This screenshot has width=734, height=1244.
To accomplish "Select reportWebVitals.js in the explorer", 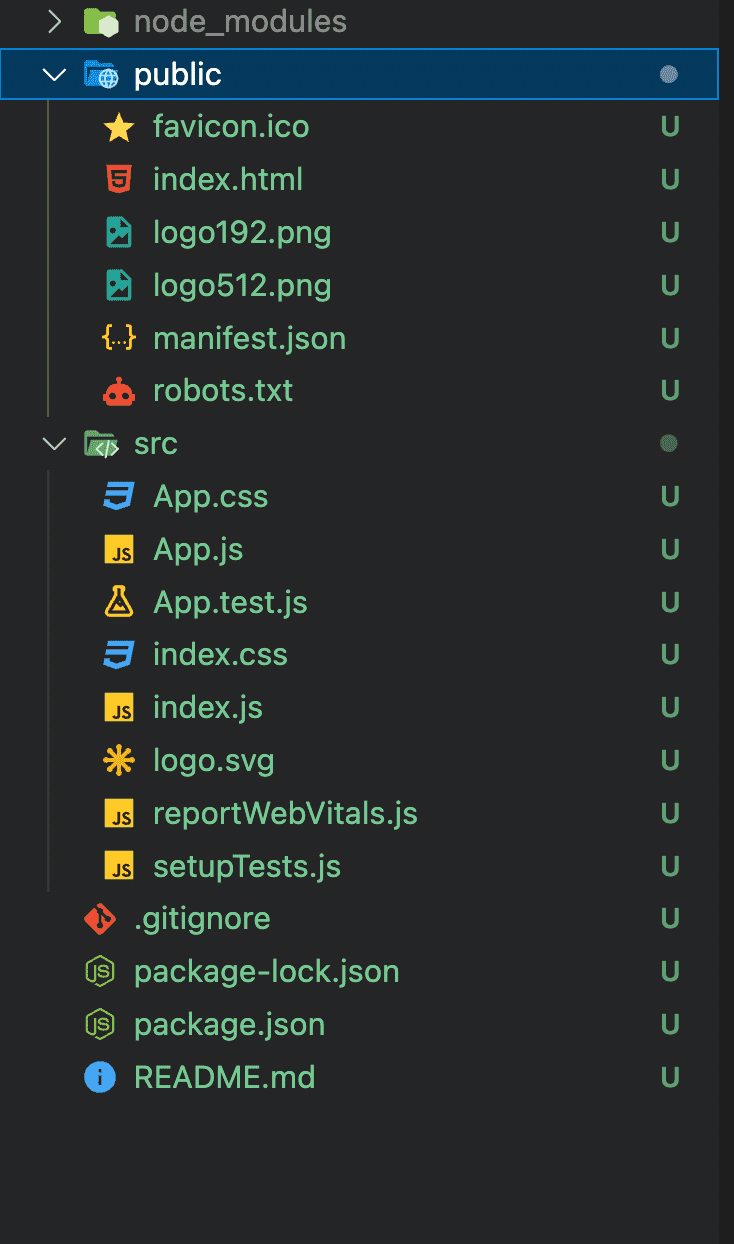I will [285, 814].
